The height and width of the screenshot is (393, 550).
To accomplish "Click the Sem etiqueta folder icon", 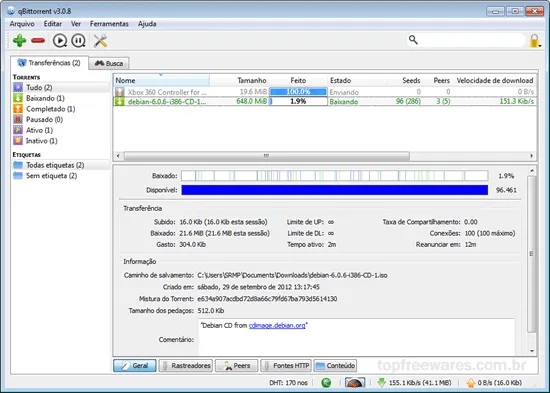I will coord(18,175).
